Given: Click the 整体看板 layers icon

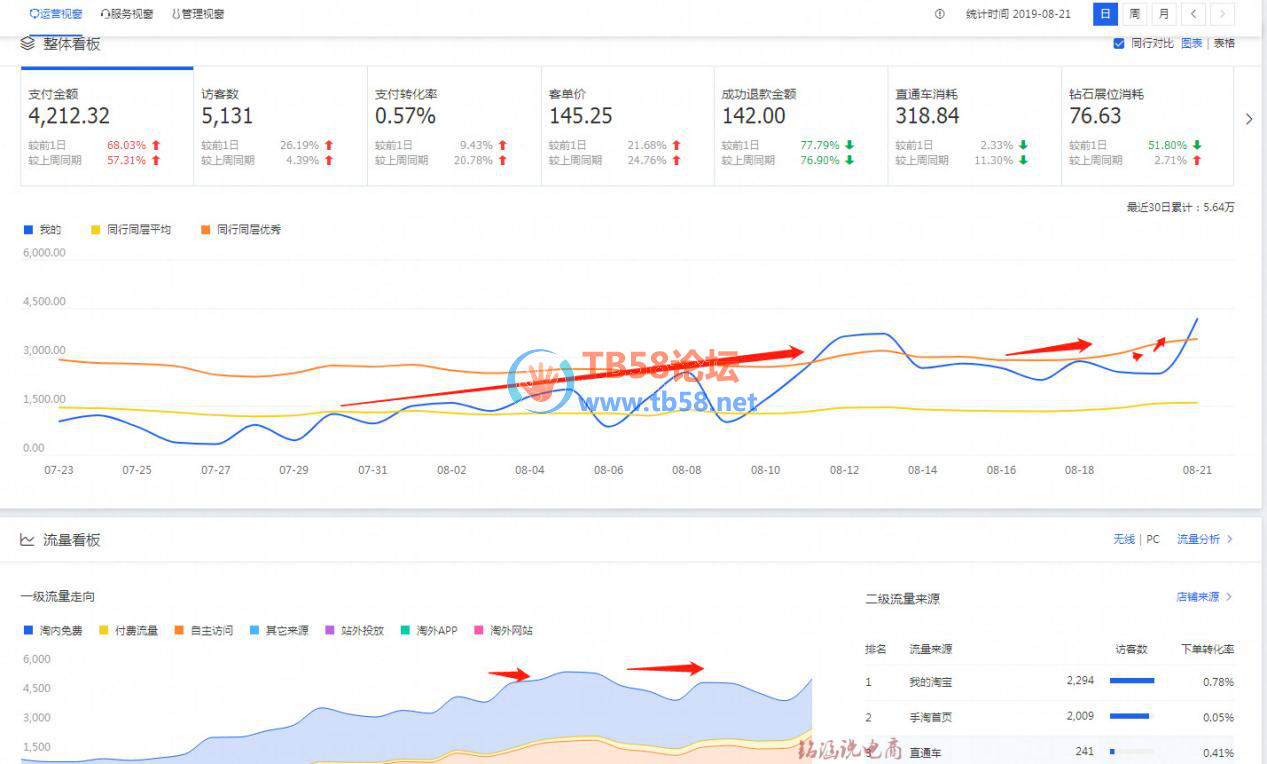Looking at the screenshot, I should pos(27,44).
